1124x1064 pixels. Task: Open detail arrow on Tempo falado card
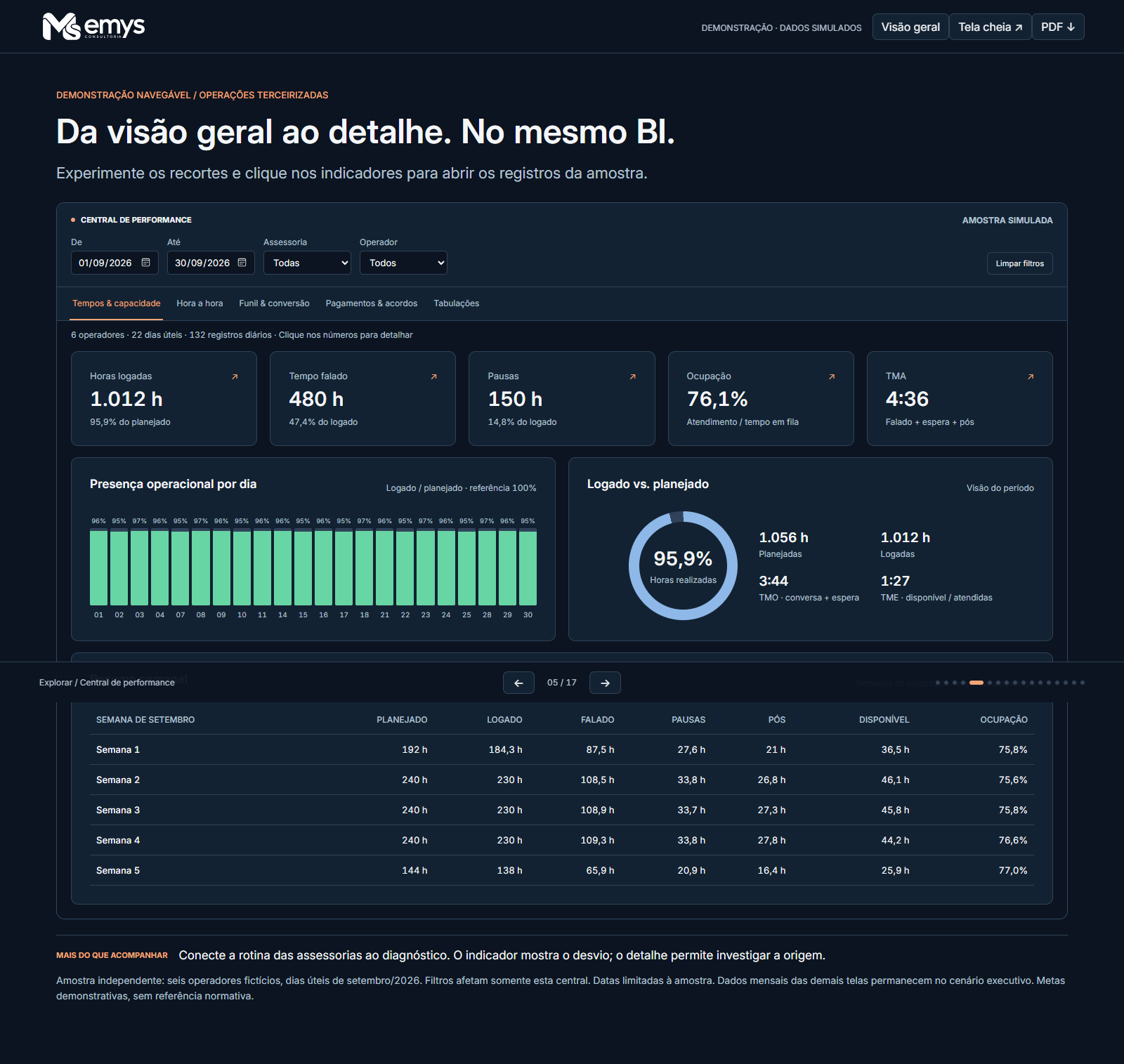tap(433, 377)
